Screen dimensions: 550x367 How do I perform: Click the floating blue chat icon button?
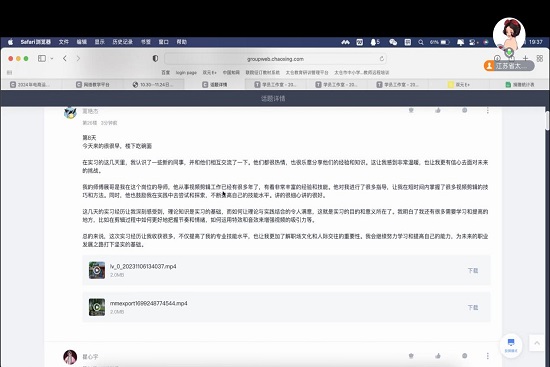click(511, 345)
